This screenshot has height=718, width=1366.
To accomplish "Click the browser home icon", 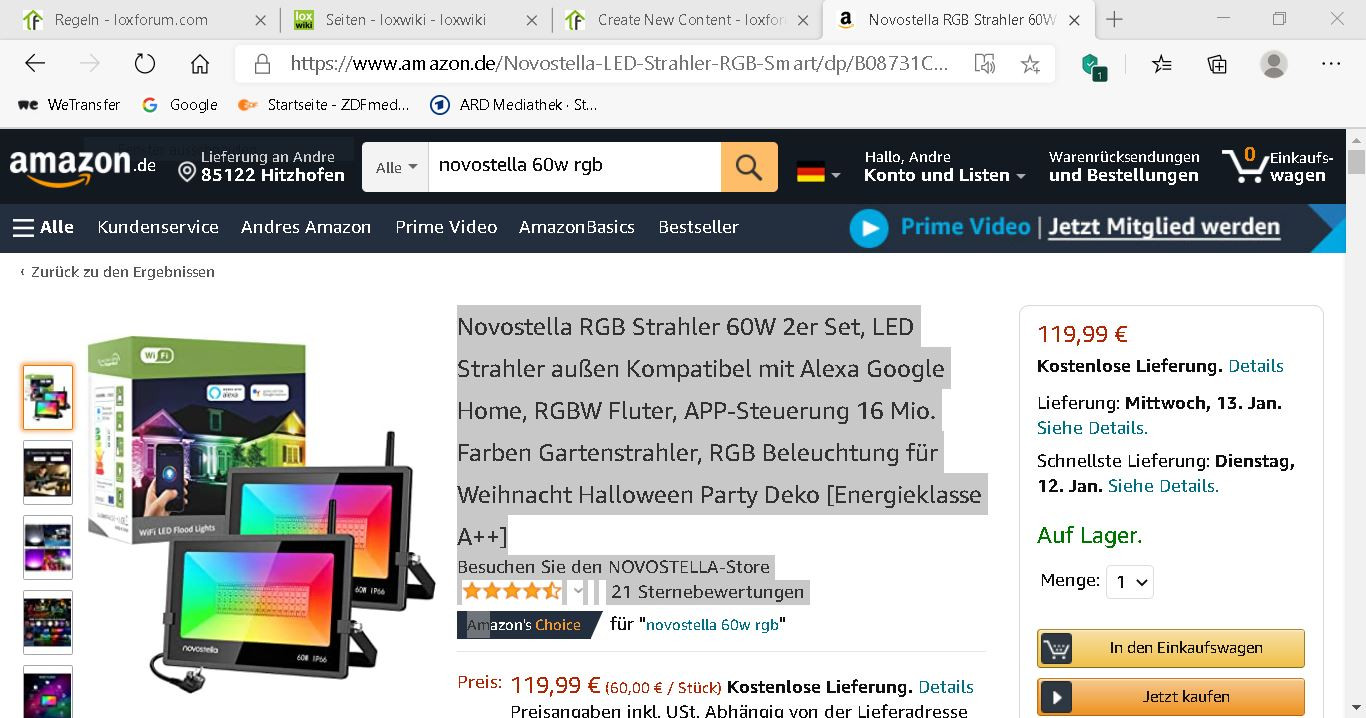I will [x=200, y=64].
